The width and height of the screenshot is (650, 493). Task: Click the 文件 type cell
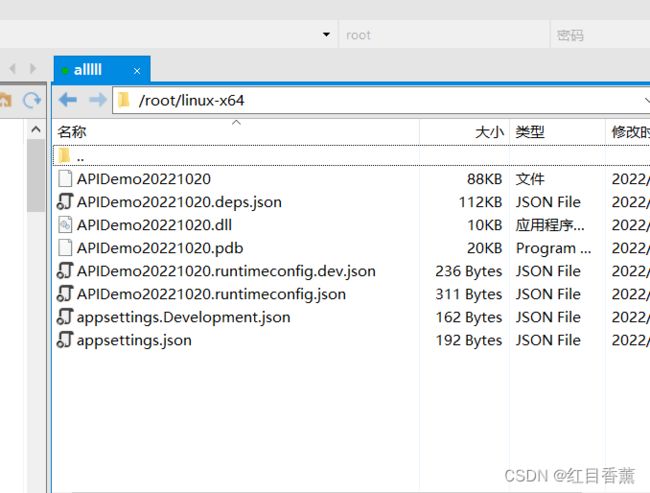[x=530, y=179]
